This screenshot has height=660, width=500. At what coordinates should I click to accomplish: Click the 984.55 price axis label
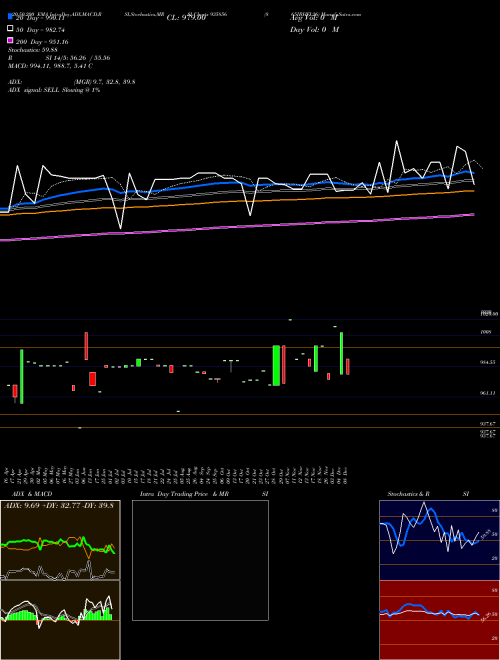(489, 362)
